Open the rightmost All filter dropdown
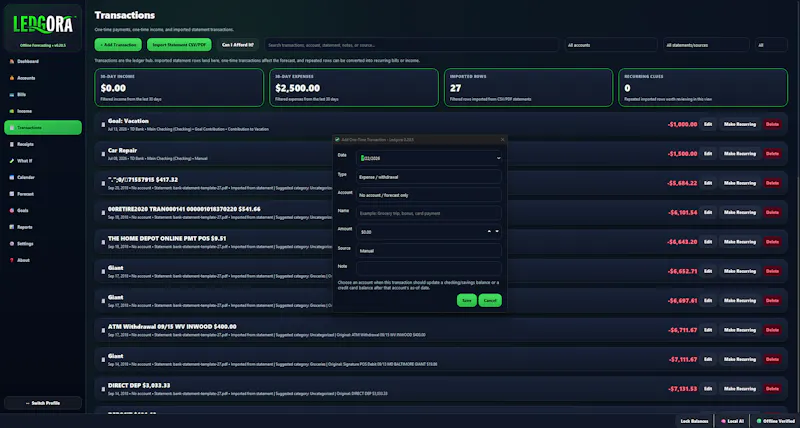The image size is (800, 428). [x=771, y=45]
